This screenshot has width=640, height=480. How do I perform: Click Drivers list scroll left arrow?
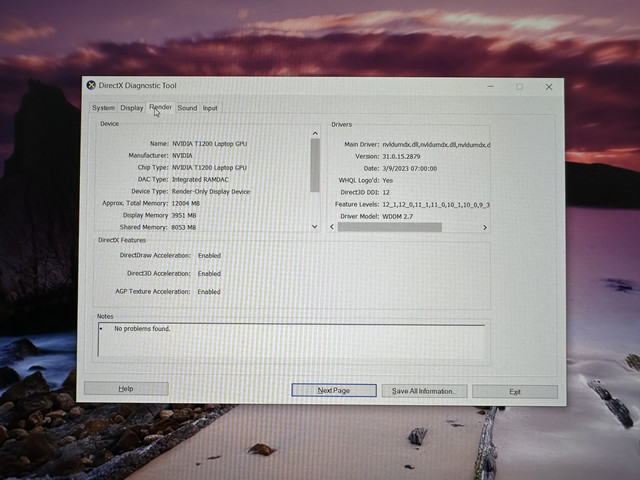(332, 227)
